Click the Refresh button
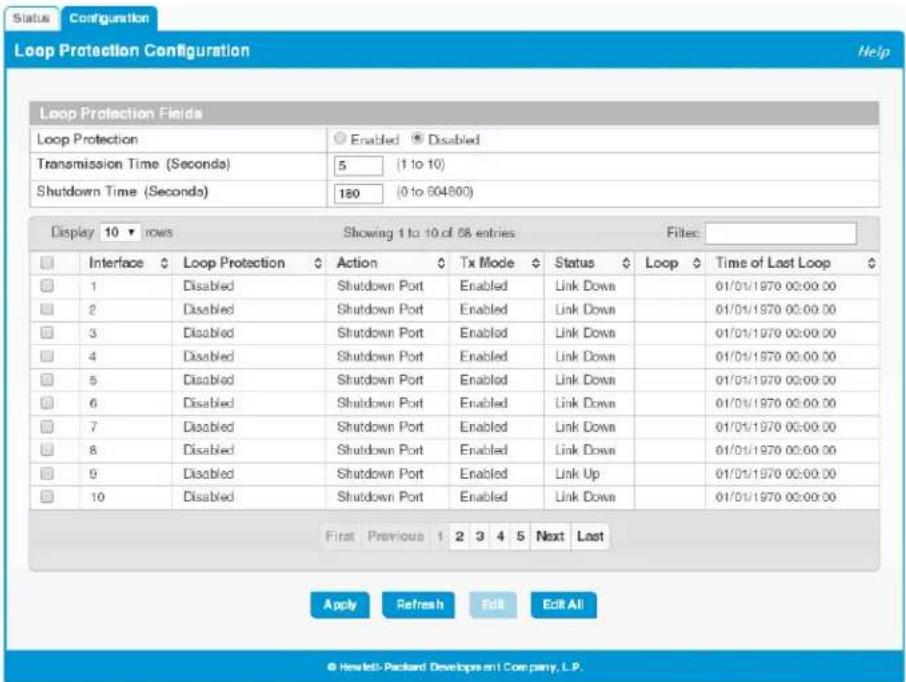Viewport: 906px width, 682px height. pyautogui.click(x=419, y=605)
